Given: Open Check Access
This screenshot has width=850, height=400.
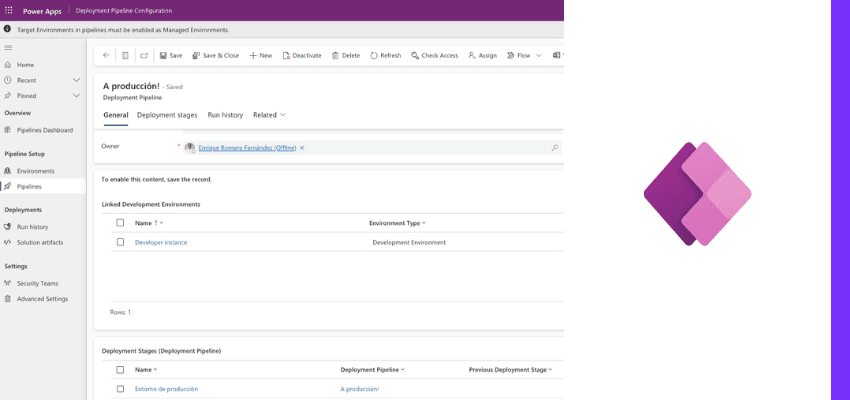Looking at the screenshot, I should (435, 55).
